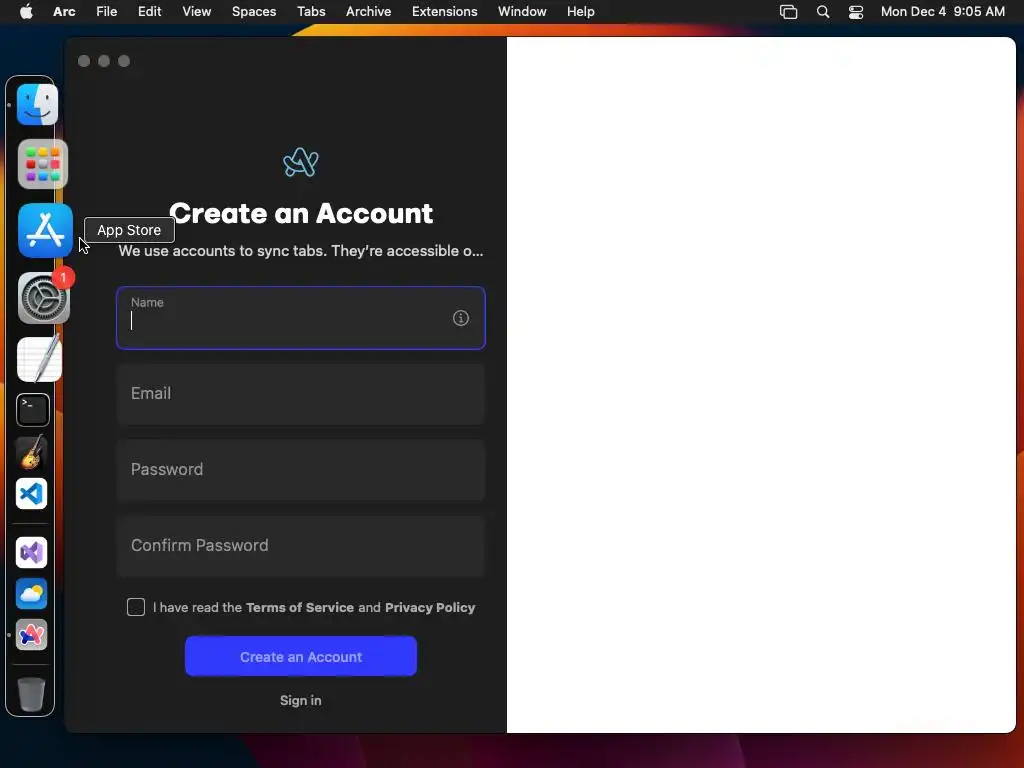Image resolution: width=1024 pixels, height=768 pixels.
Task: Launch the App Store dock icon
Action: tap(45, 230)
